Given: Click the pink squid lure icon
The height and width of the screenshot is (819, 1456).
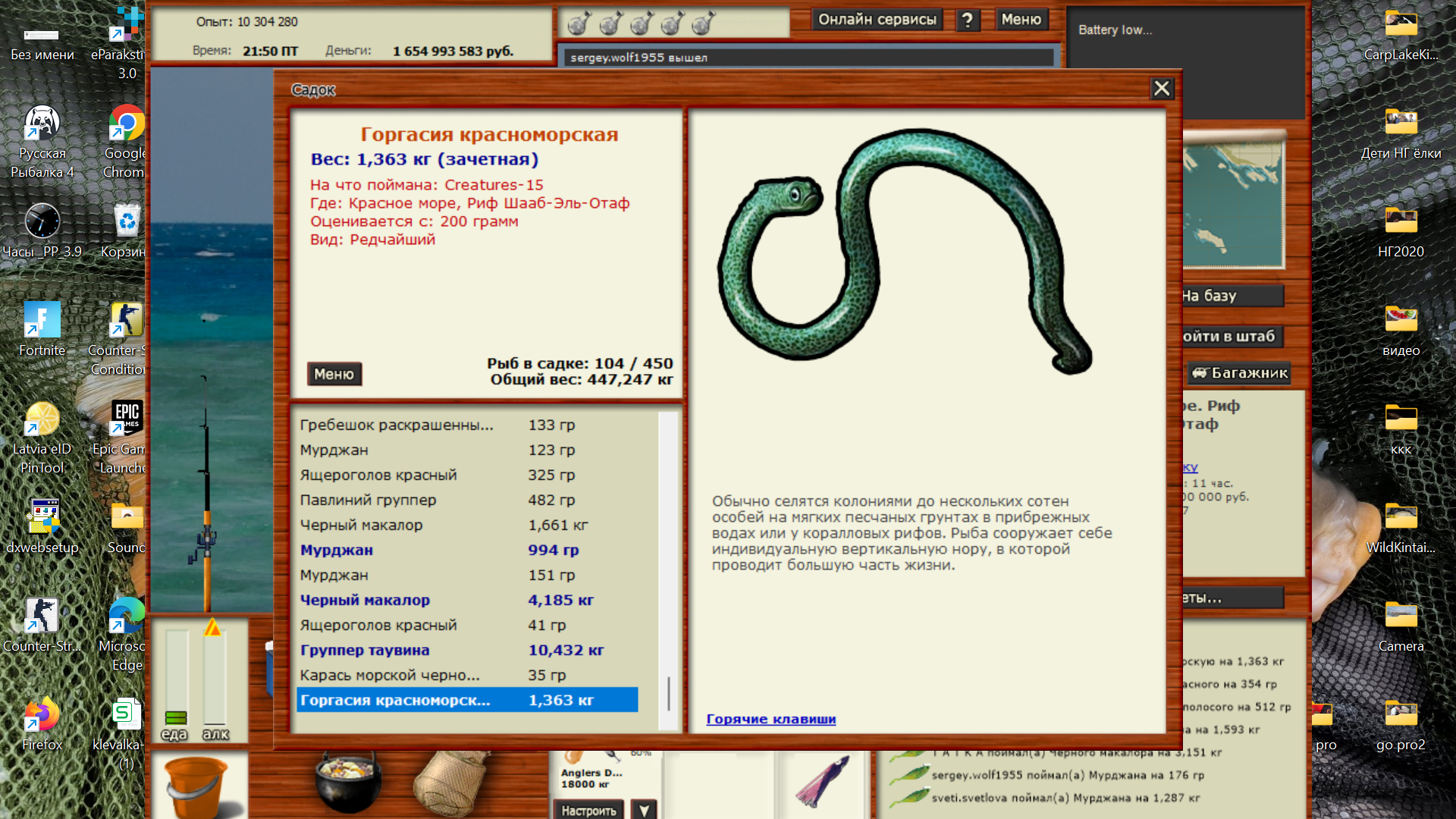Looking at the screenshot, I should point(824,781).
